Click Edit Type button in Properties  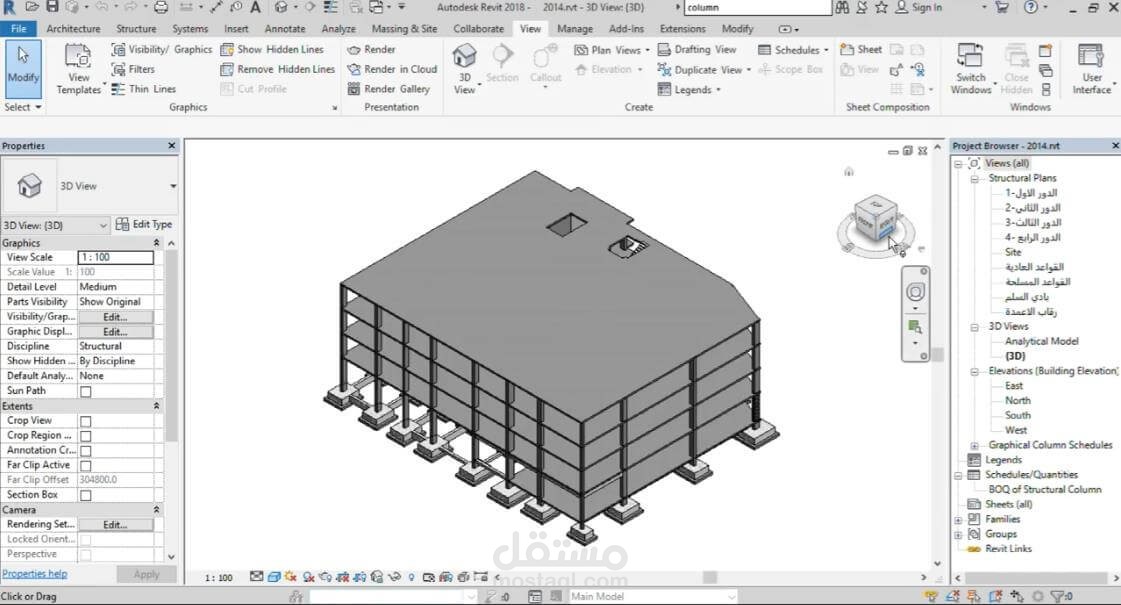tap(144, 225)
